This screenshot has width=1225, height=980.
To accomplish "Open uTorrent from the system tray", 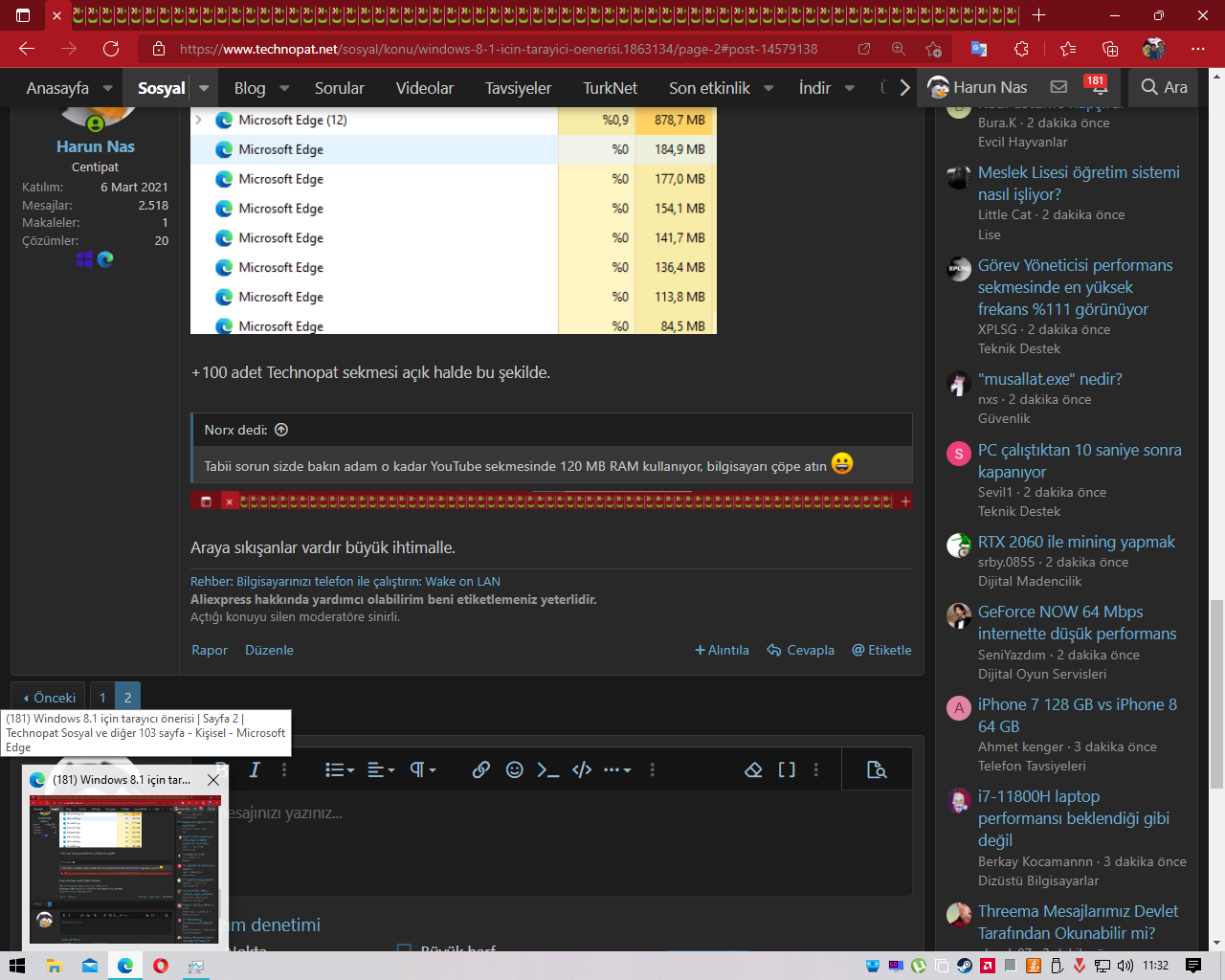I will tap(919, 966).
